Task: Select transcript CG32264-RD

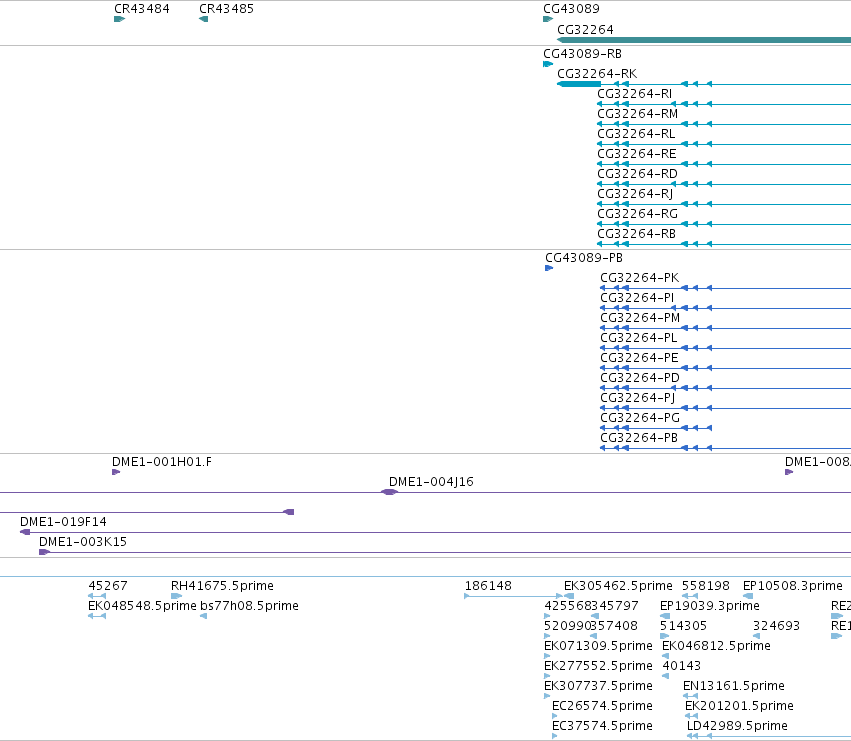Action: pos(637,174)
